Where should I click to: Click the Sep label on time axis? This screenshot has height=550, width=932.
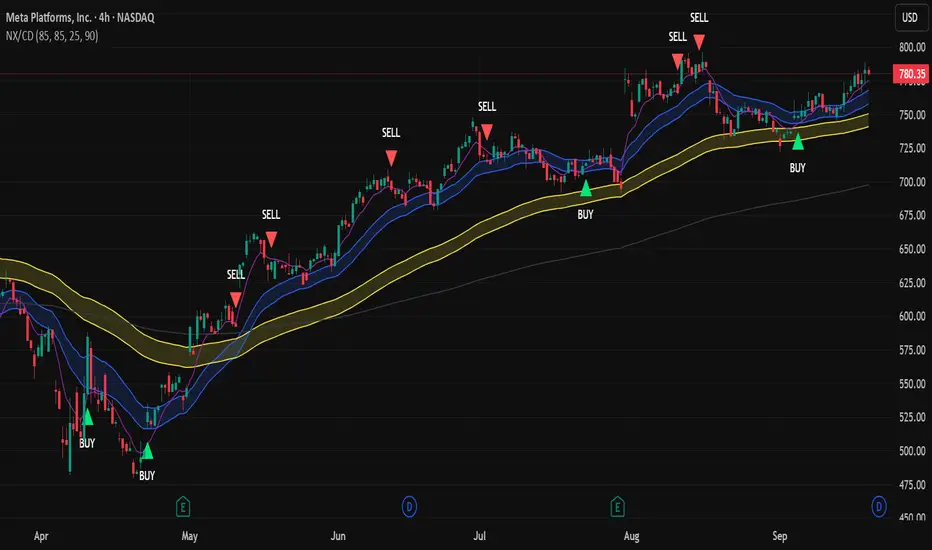(780, 536)
